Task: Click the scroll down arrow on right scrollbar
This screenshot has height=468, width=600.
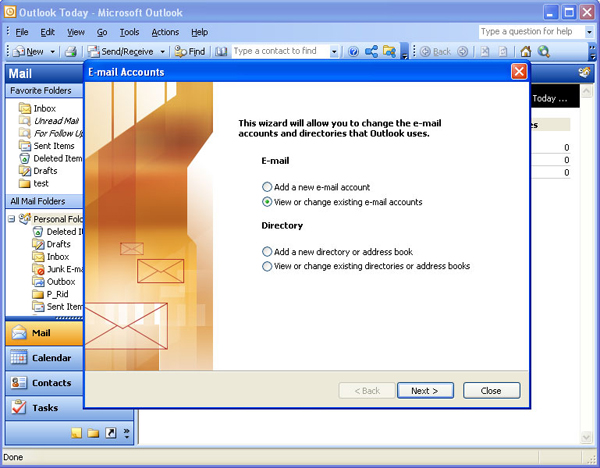Action: tap(586, 437)
